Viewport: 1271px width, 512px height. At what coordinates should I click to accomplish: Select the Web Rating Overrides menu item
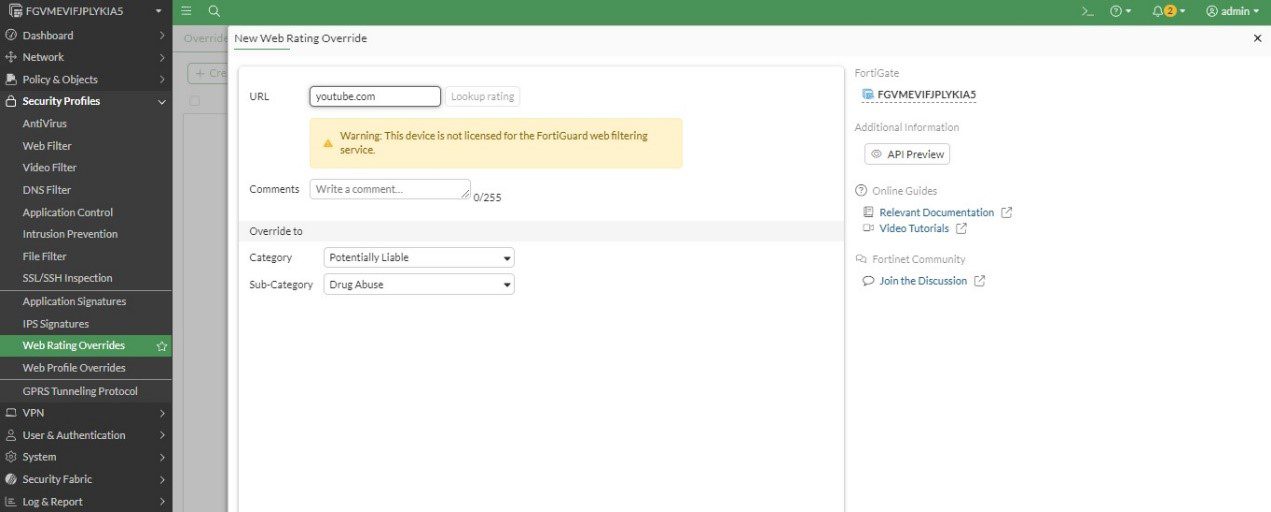point(86,346)
